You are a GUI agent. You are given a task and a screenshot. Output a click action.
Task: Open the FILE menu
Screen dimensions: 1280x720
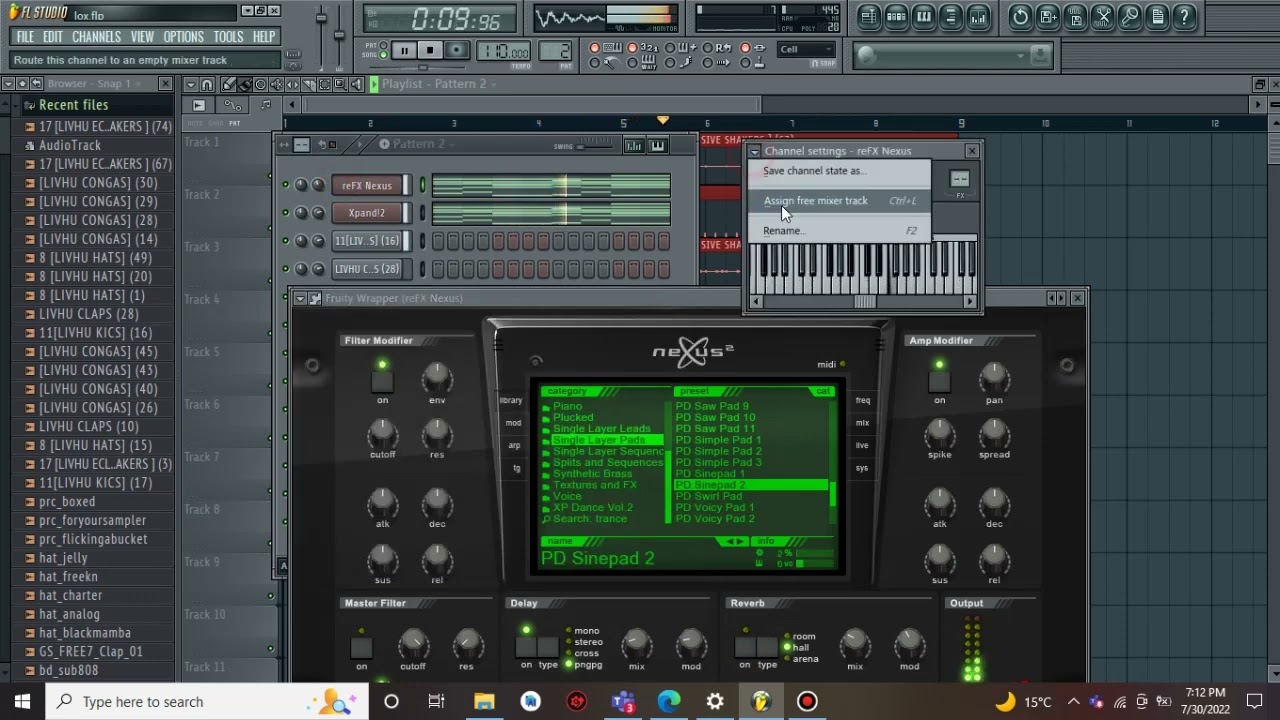(25, 37)
